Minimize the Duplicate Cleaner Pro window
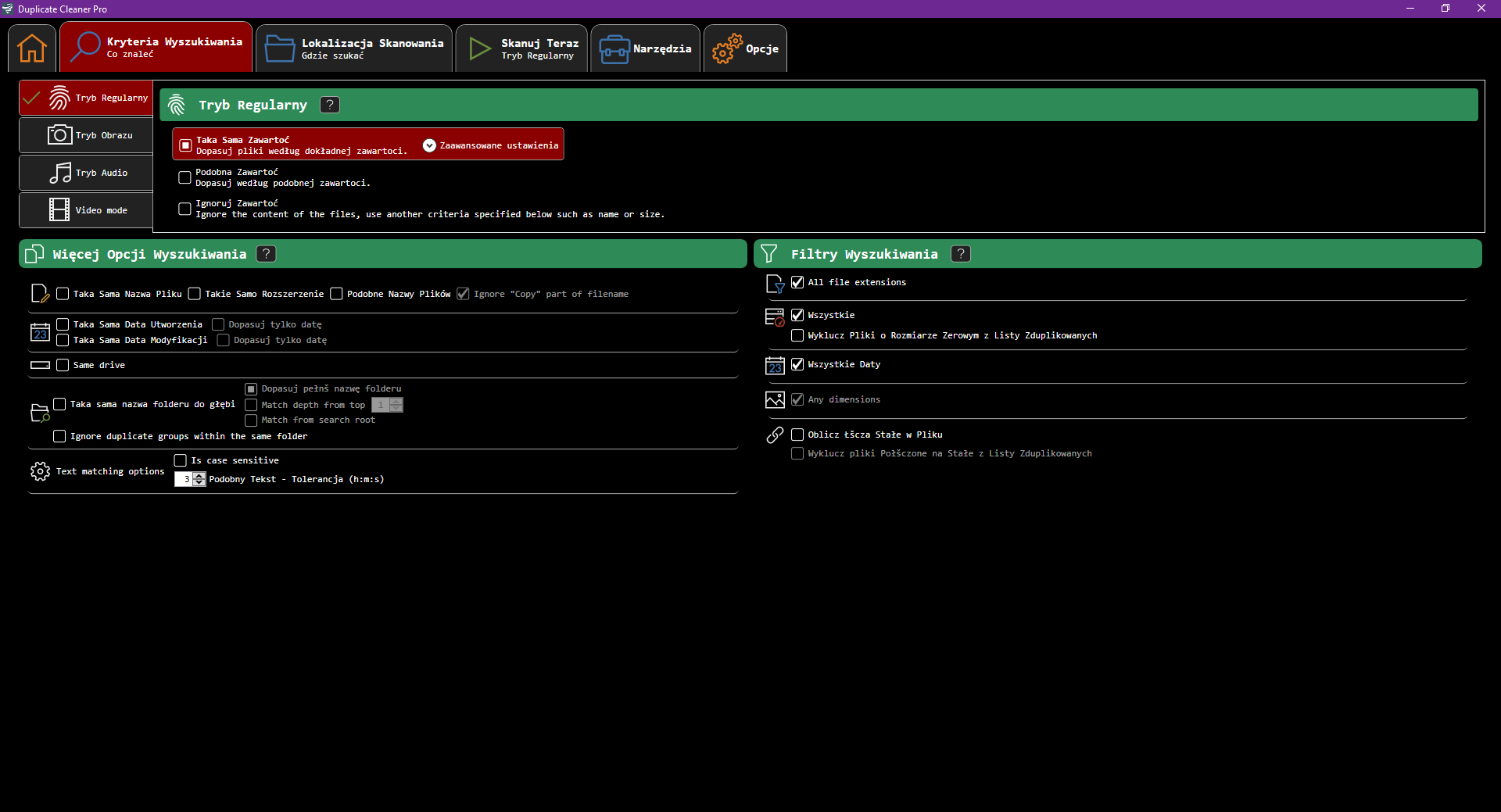The image size is (1501, 812). tap(1410, 9)
